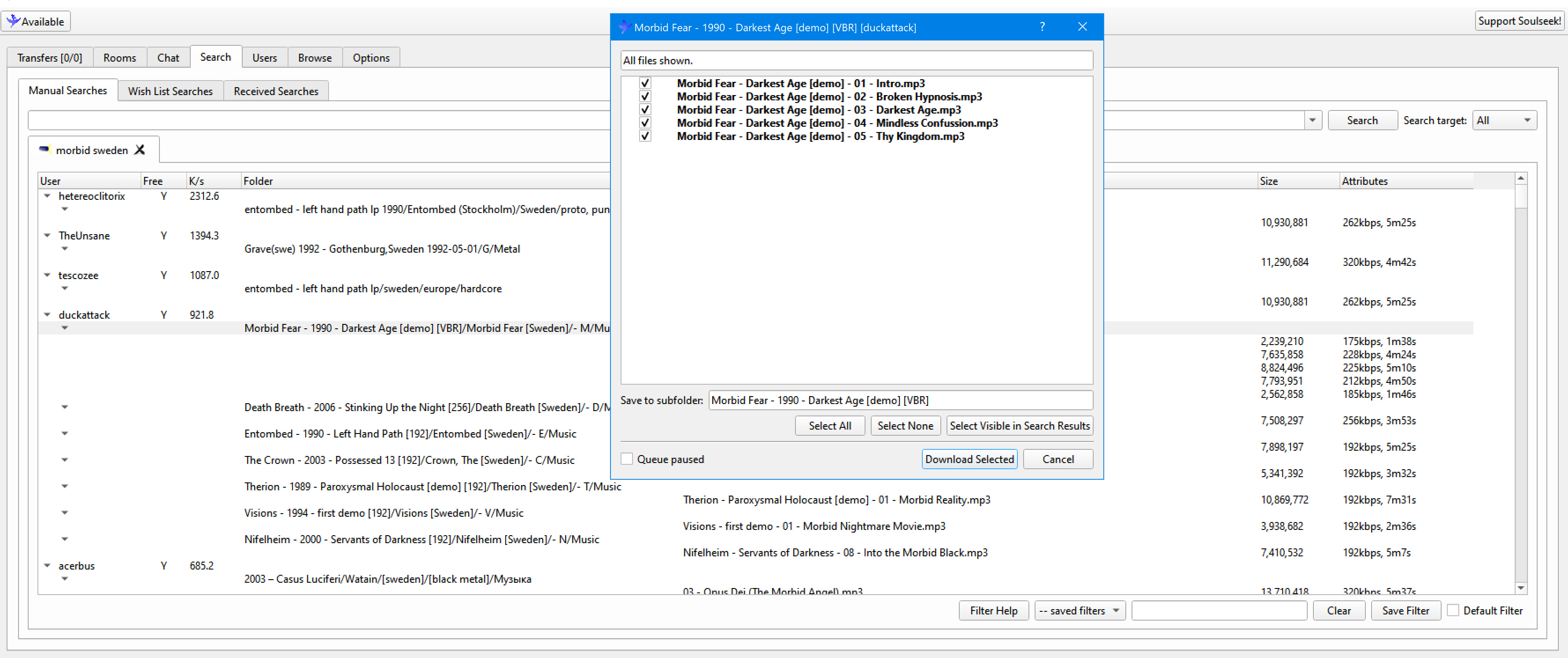Uncheck the Intro.mp3 file checkbox
Image resolution: width=1568 pixels, height=658 pixels.
(645, 83)
